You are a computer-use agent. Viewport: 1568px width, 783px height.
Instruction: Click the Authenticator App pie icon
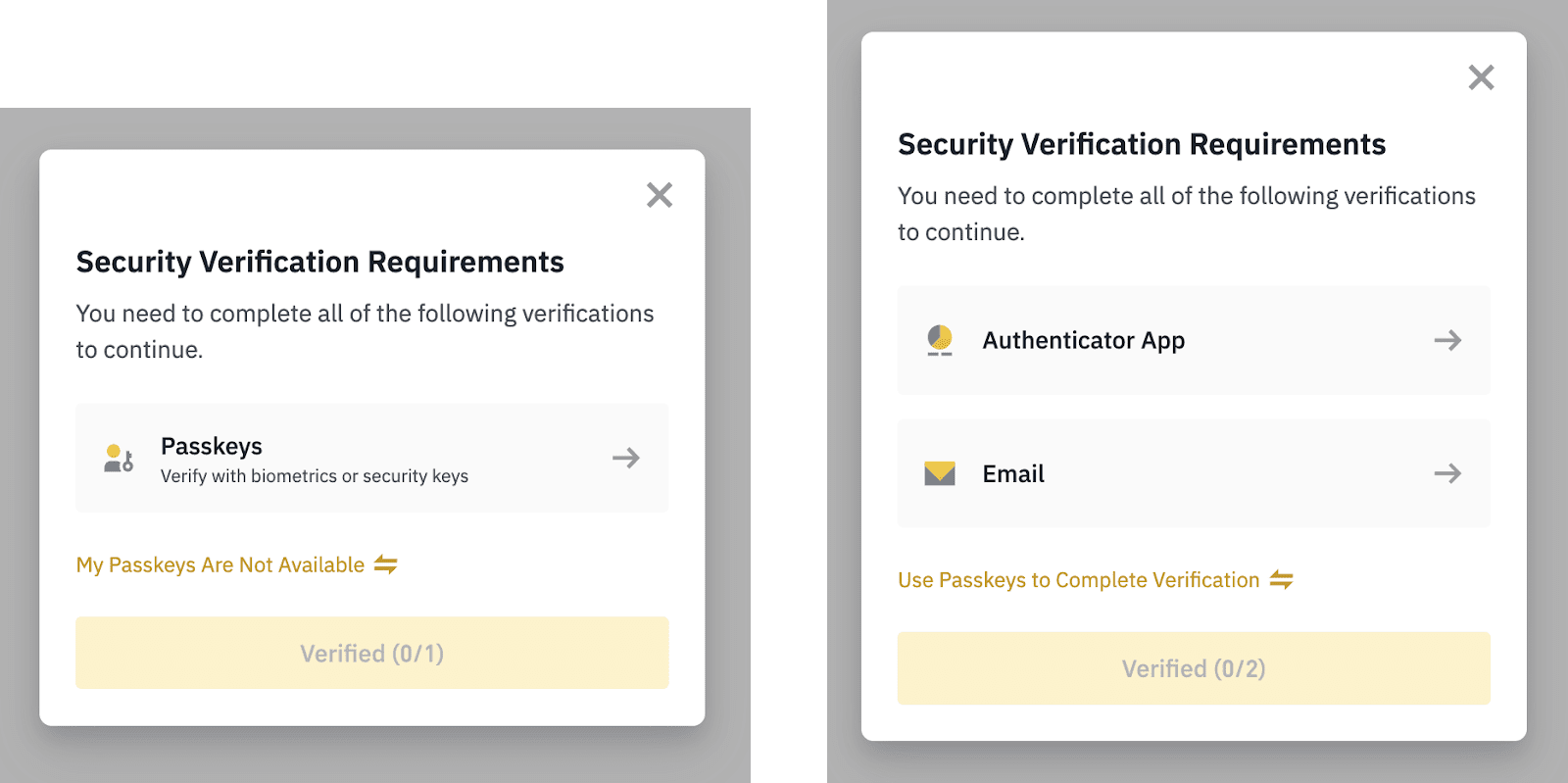[x=940, y=340]
